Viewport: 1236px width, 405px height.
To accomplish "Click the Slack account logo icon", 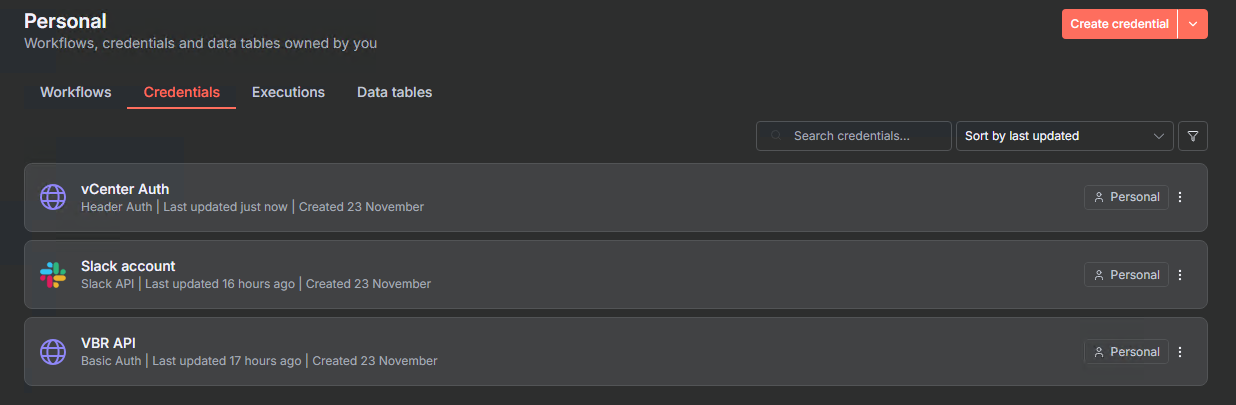I will pyautogui.click(x=52, y=275).
